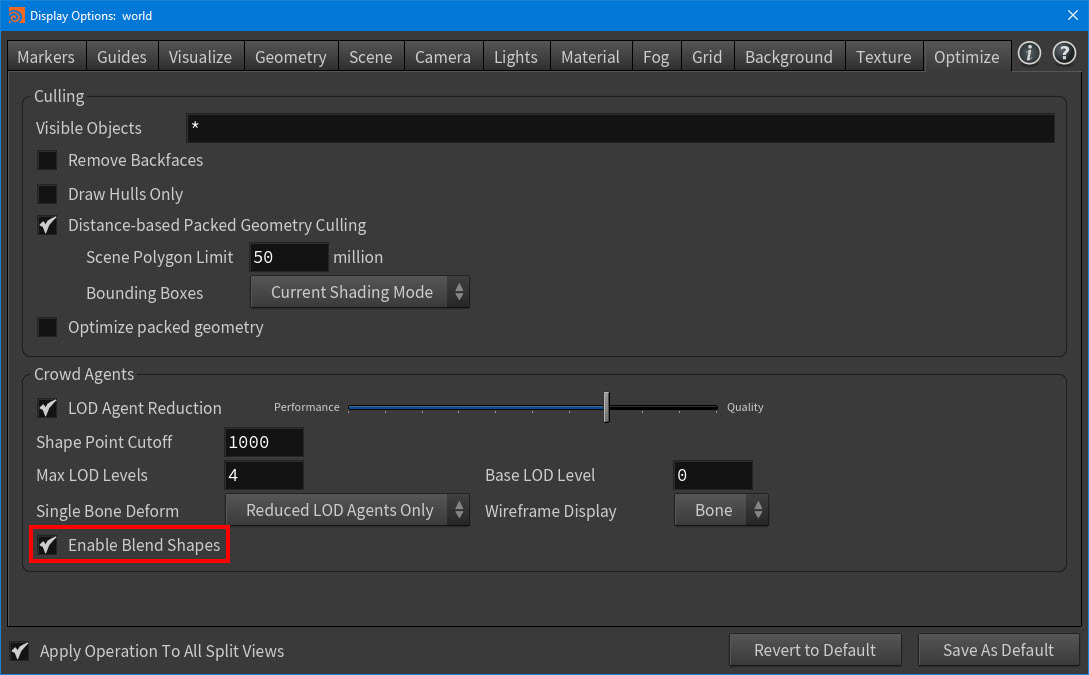1089x675 pixels.
Task: Click the Houdini logo in title bar
Action: coord(15,15)
